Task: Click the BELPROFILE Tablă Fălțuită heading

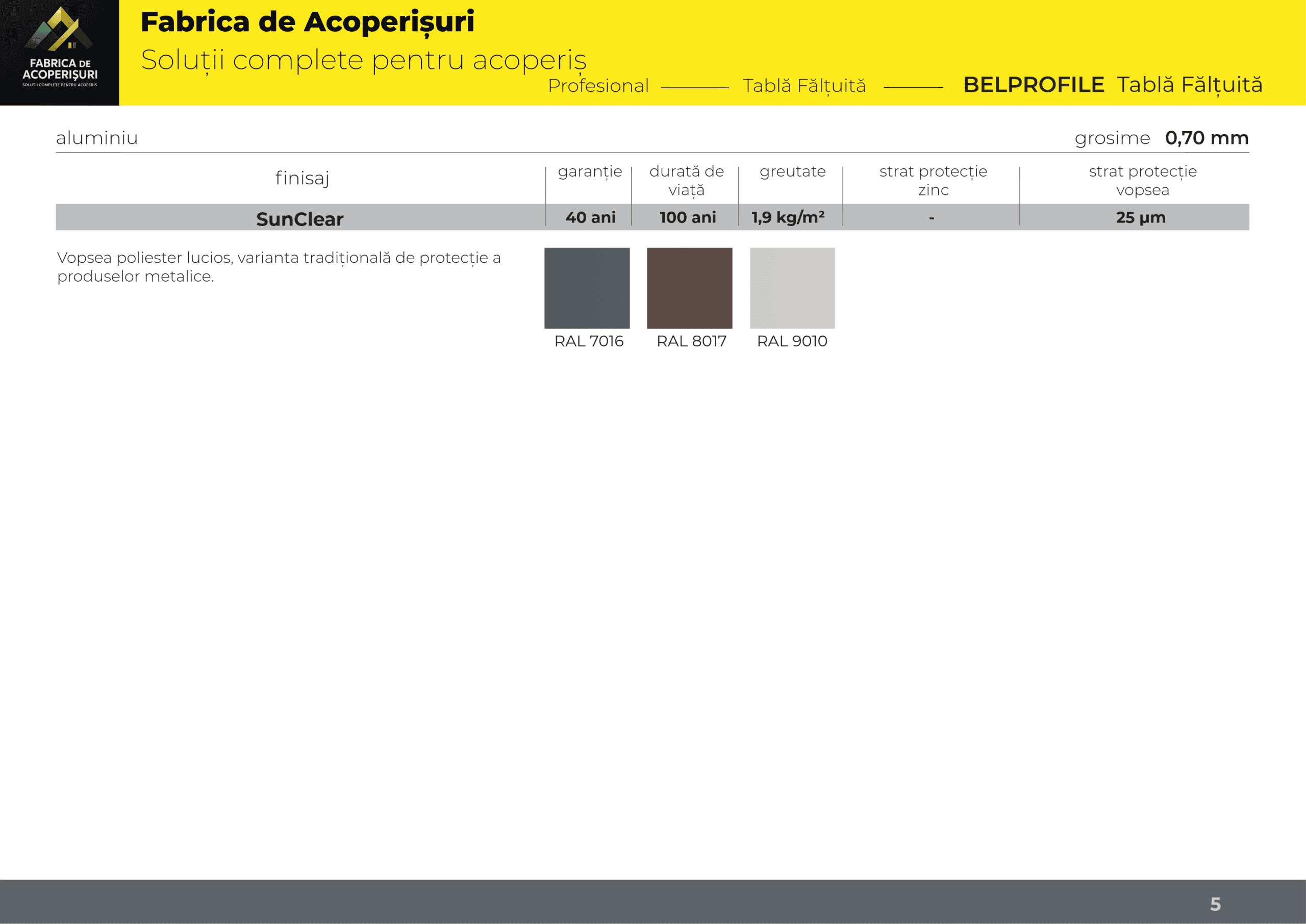Action: tap(1112, 85)
